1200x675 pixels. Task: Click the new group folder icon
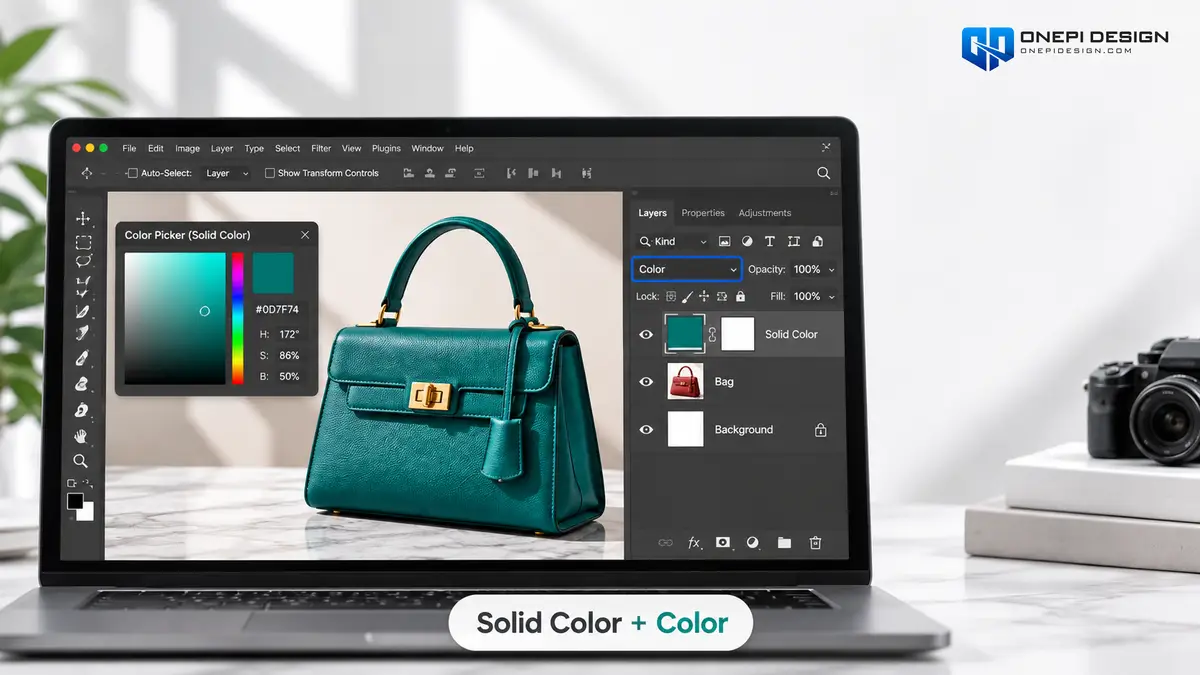pos(784,542)
